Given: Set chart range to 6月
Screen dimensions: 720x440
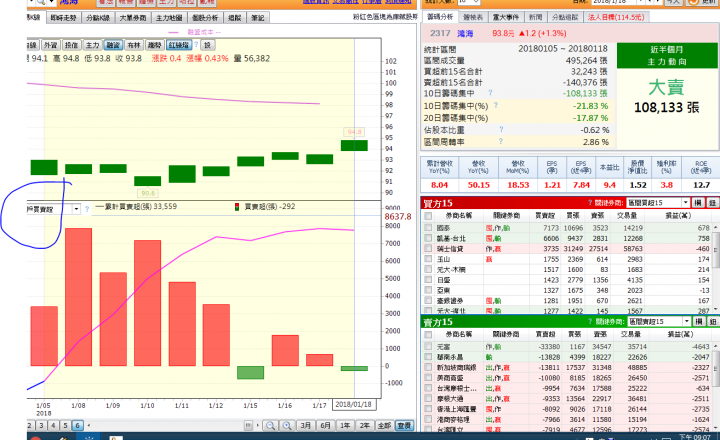Looking at the screenshot, I should pos(326,425).
